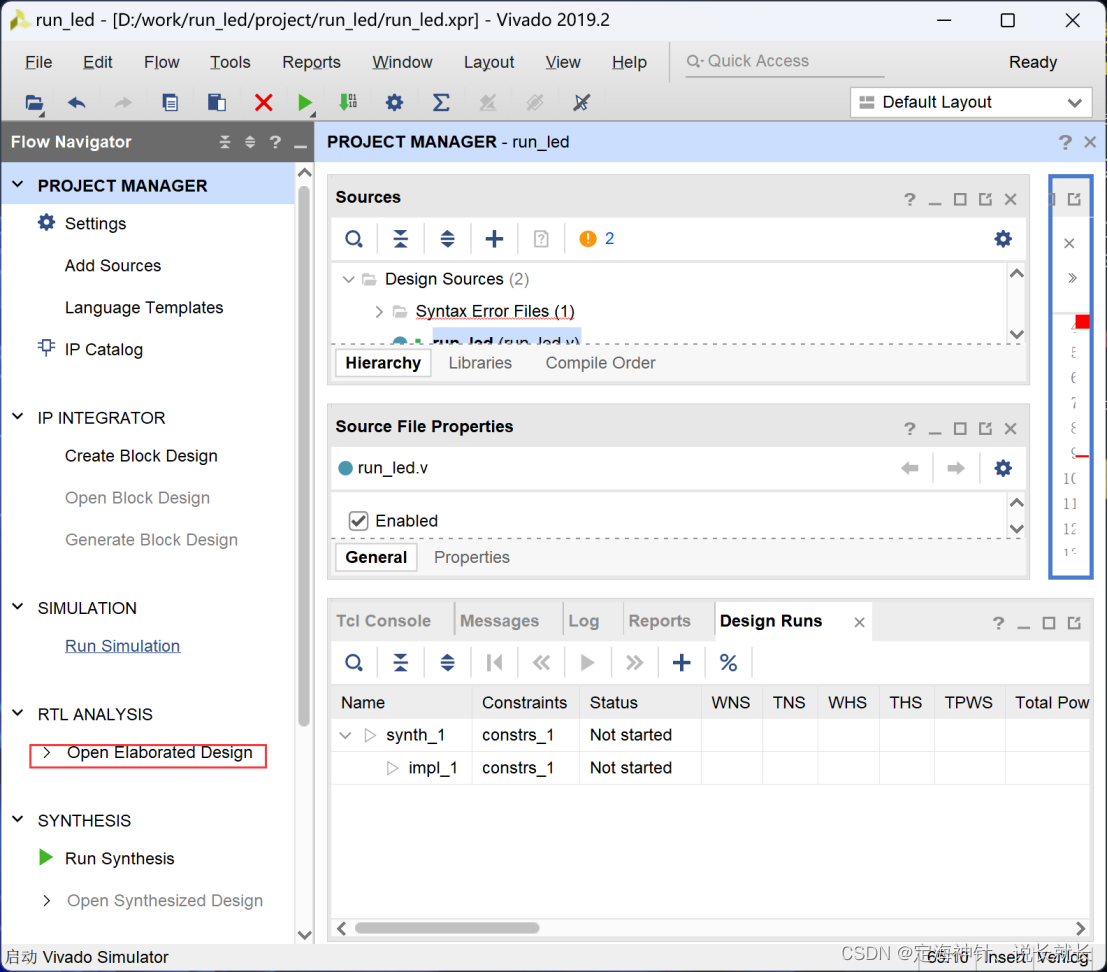Open the Default Layout dropdown
Viewport: 1108px width, 972px height.
tap(971, 102)
